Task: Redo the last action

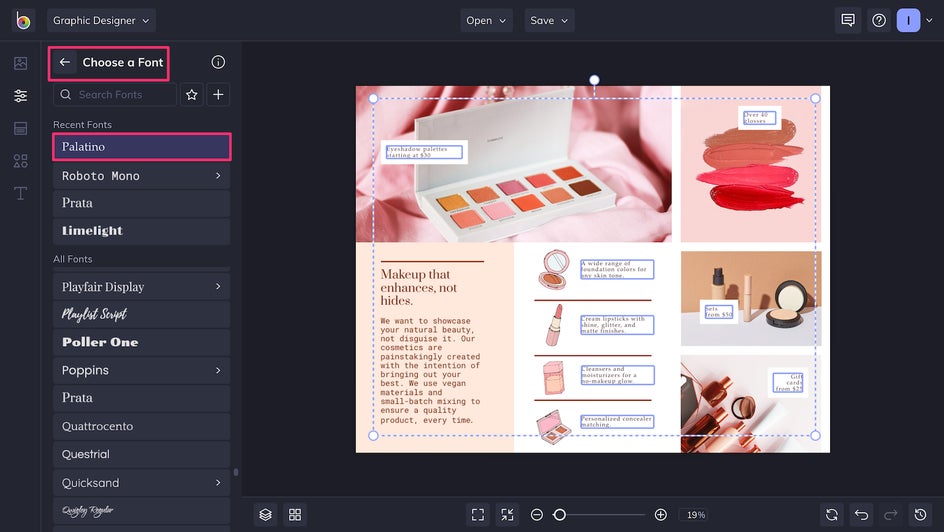Action: 890,515
